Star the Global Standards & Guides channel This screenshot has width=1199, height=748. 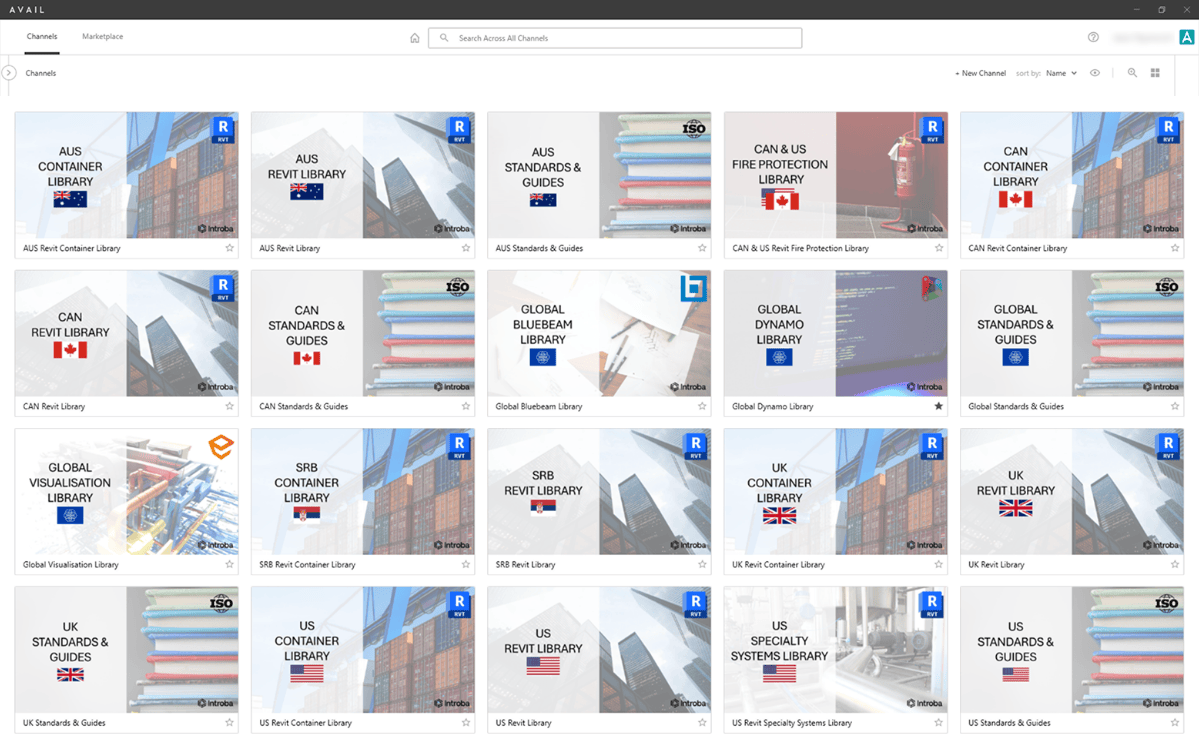tap(1175, 406)
